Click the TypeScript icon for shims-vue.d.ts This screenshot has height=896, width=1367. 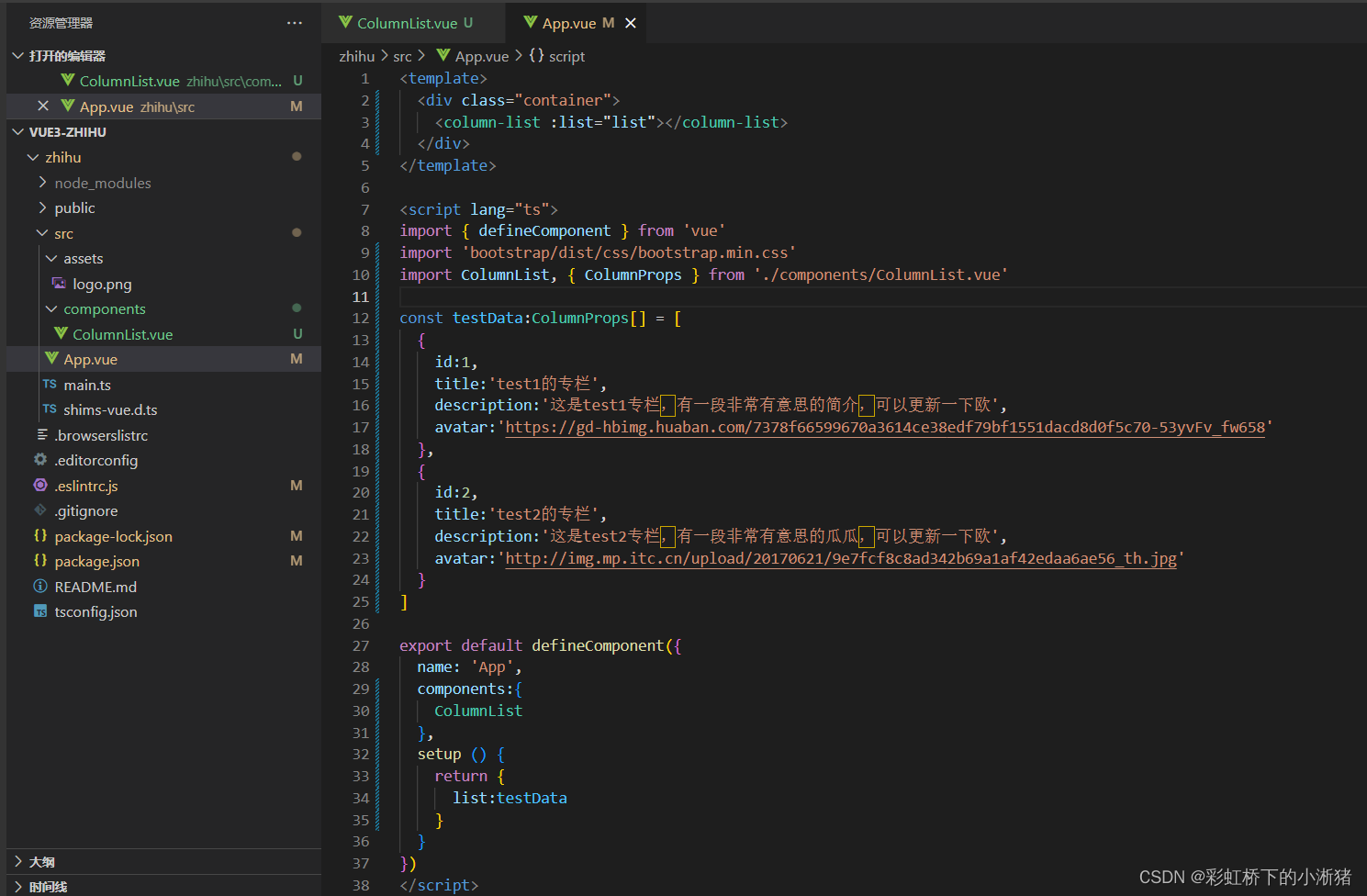coord(50,409)
